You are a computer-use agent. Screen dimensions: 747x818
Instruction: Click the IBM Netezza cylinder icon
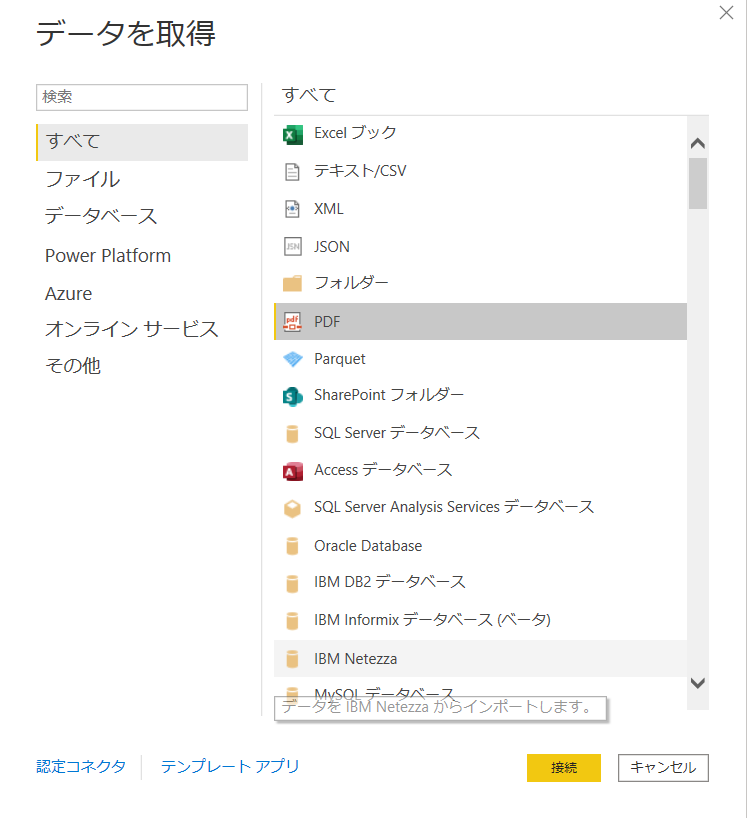[293, 659]
